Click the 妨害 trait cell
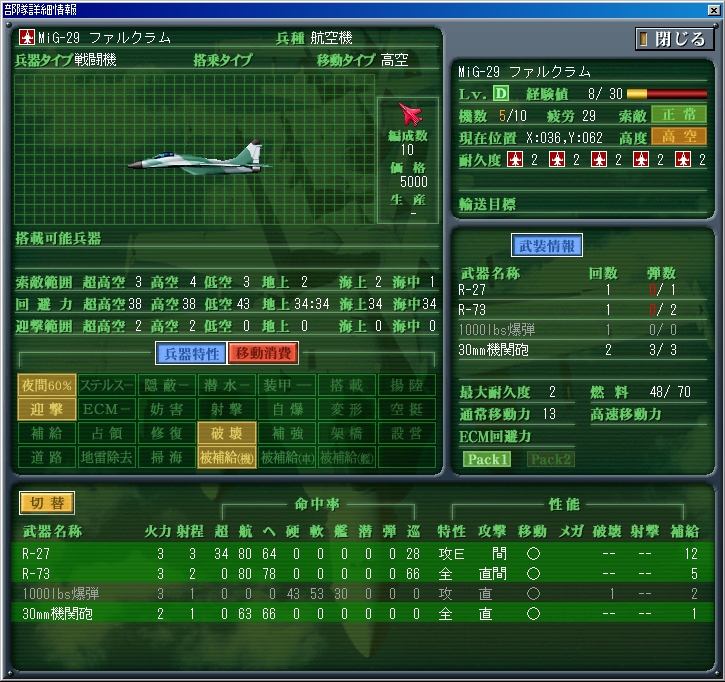This screenshot has height=682, width=725. [x=166, y=409]
